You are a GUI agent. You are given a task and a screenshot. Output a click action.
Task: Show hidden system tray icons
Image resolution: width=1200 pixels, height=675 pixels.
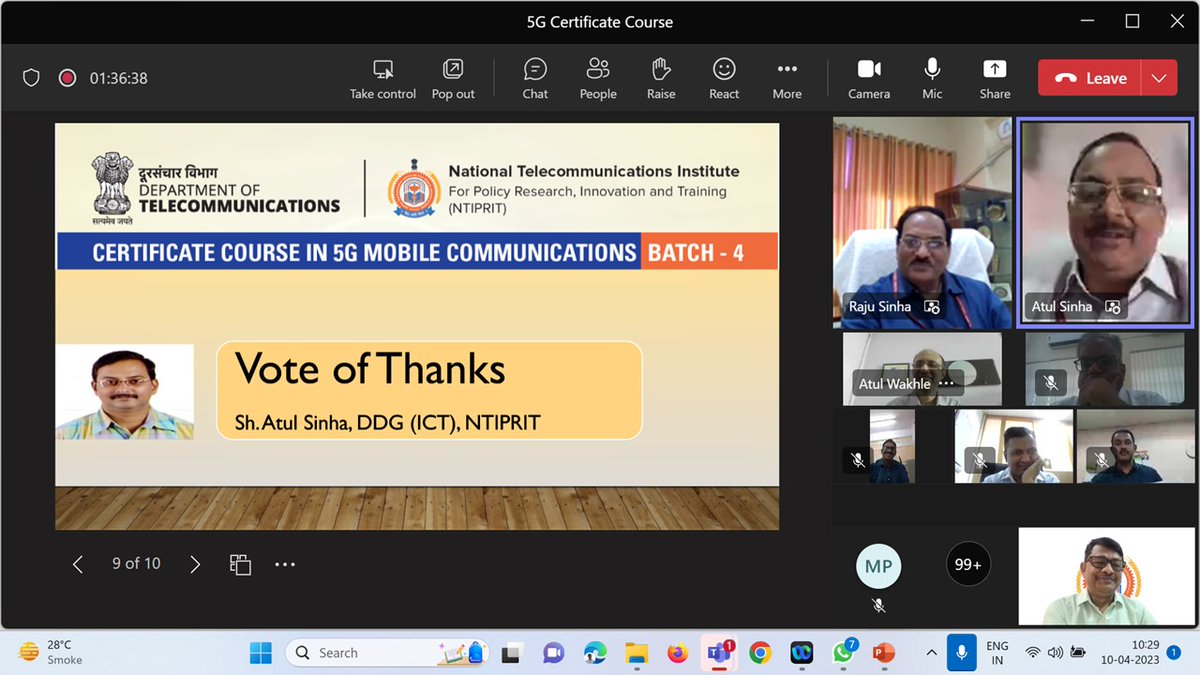click(x=931, y=653)
